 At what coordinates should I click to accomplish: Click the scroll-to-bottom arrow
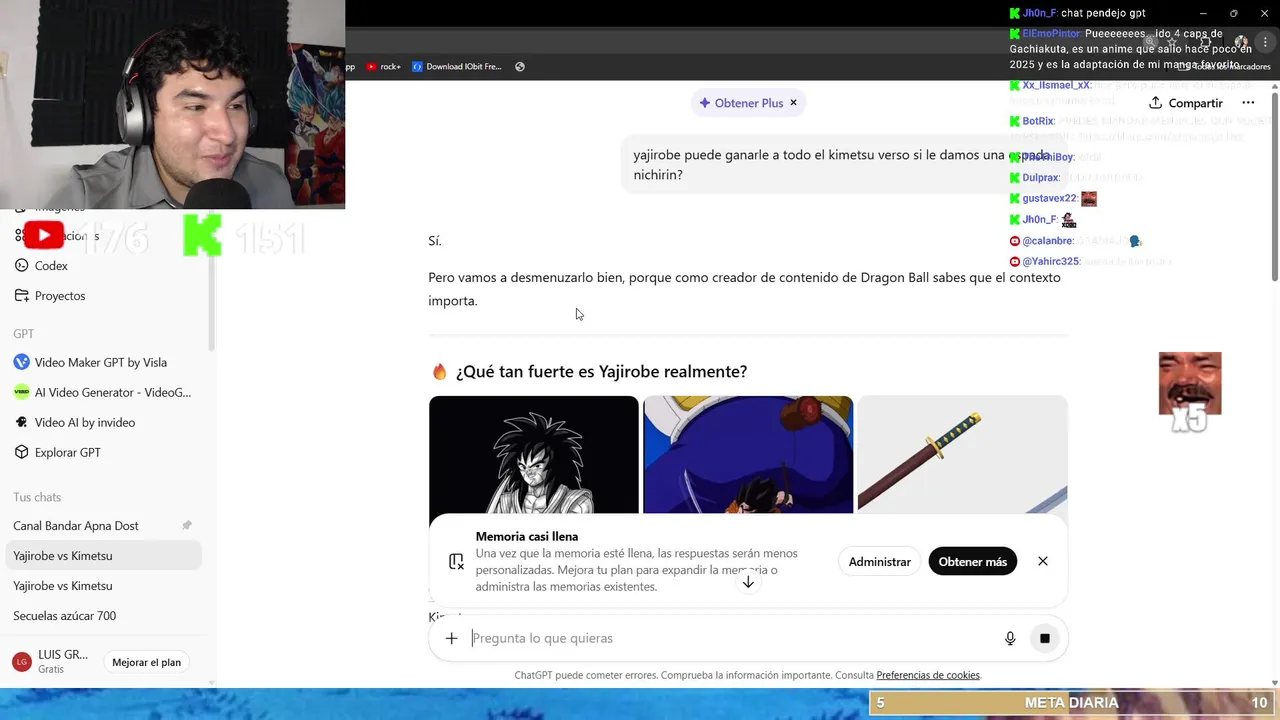point(748,582)
